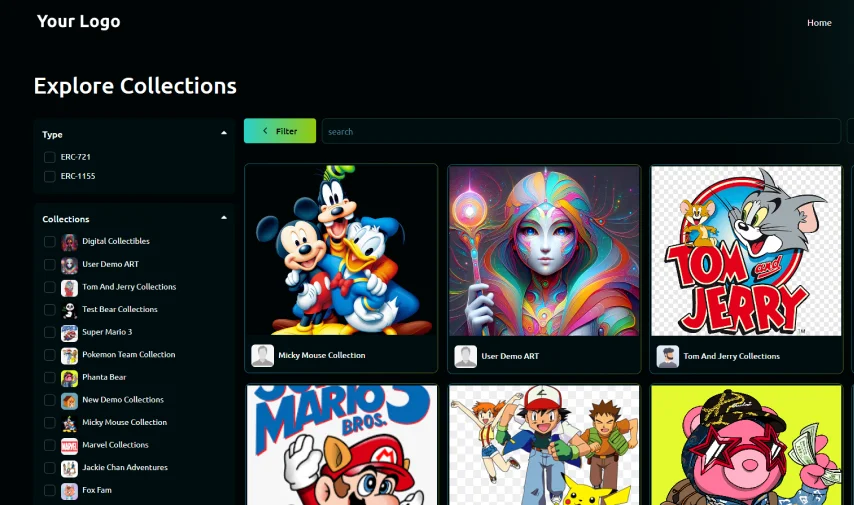Enable the Tom And Jerry Collections checkbox

(x=50, y=288)
